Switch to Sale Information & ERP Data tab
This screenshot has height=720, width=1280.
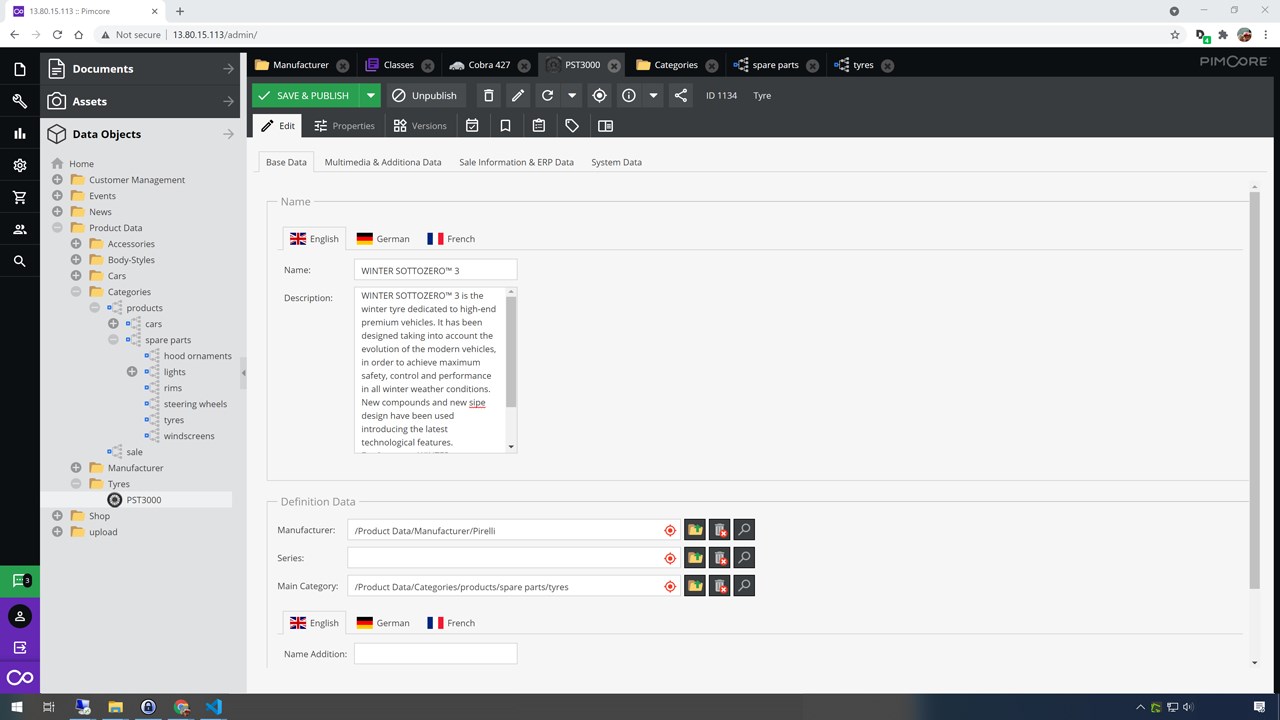point(516,162)
